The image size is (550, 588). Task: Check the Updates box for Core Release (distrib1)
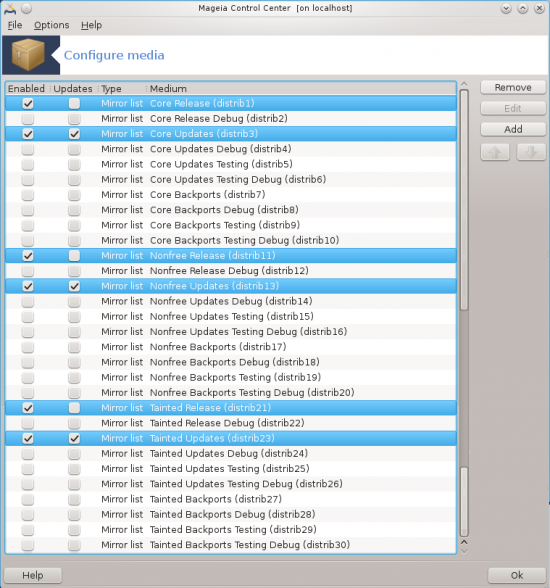(x=74, y=104)
